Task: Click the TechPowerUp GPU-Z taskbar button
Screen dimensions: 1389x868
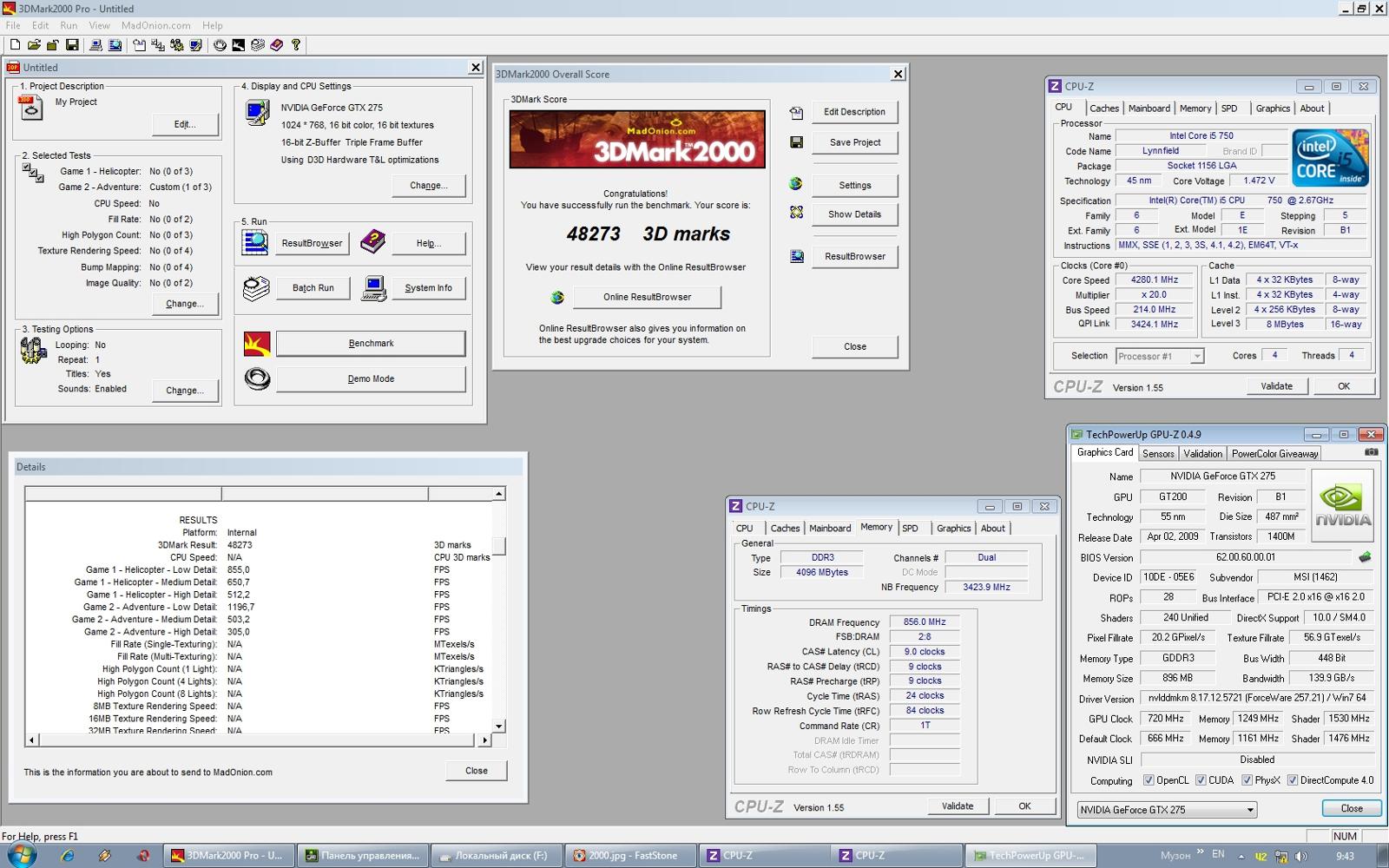Action: pos(1029,856)
